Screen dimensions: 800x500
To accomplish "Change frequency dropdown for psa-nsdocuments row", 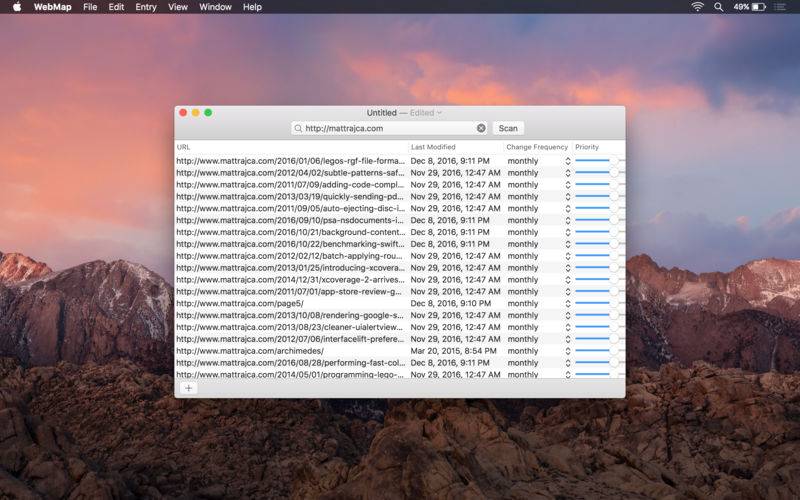I will click(539, 220).
